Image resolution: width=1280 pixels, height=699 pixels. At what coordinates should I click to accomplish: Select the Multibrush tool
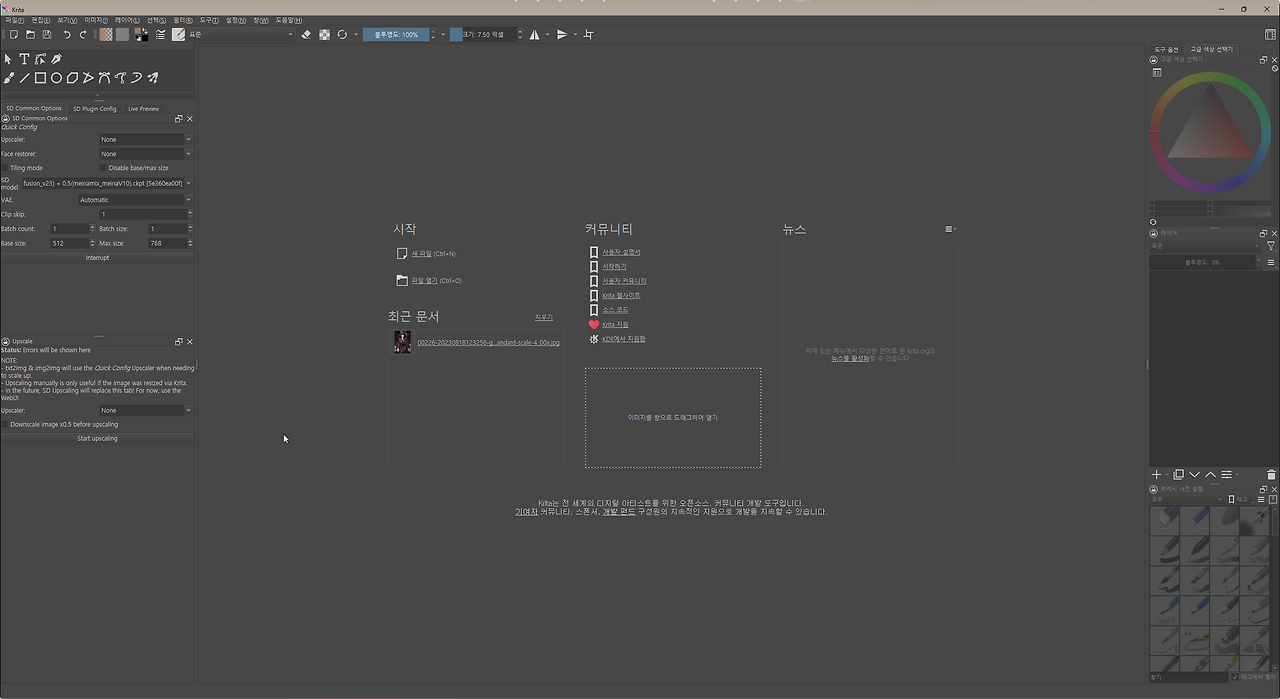(152, 77)
